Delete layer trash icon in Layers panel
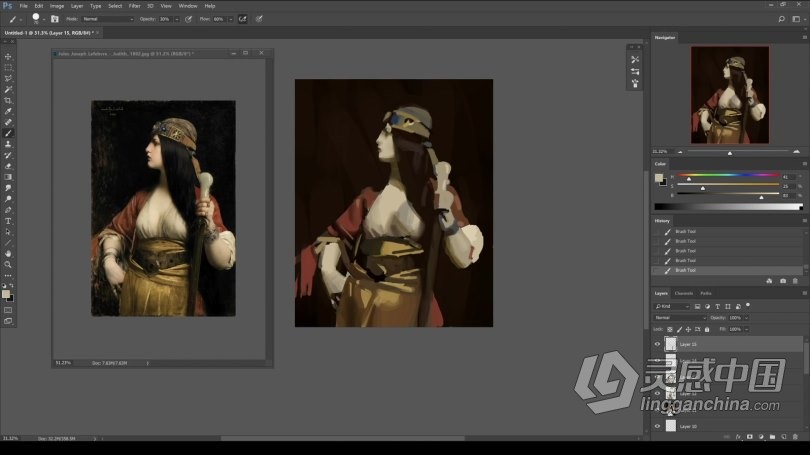Image resolution: width=810 pixels, height=455 pixels. pos(795,437)
